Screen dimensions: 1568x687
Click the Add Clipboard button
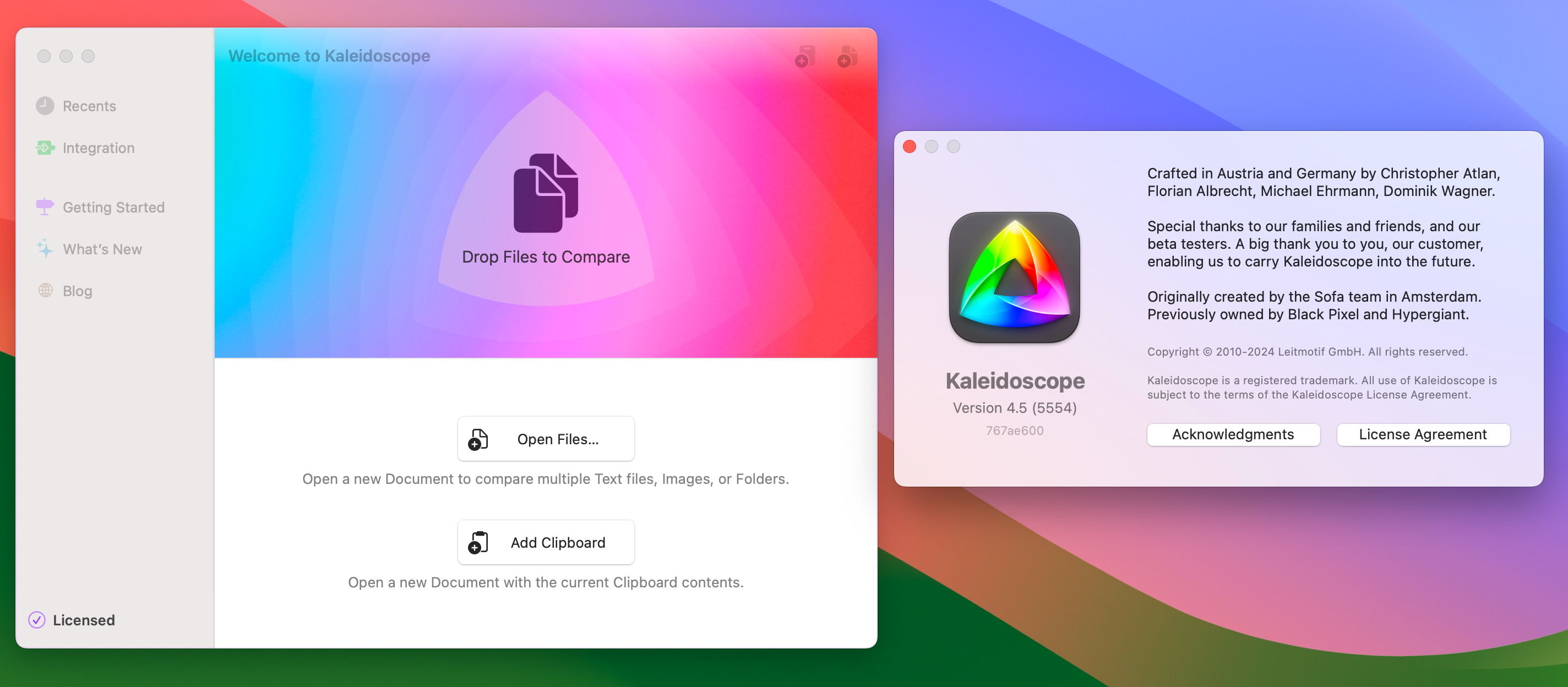pos(546,542)
